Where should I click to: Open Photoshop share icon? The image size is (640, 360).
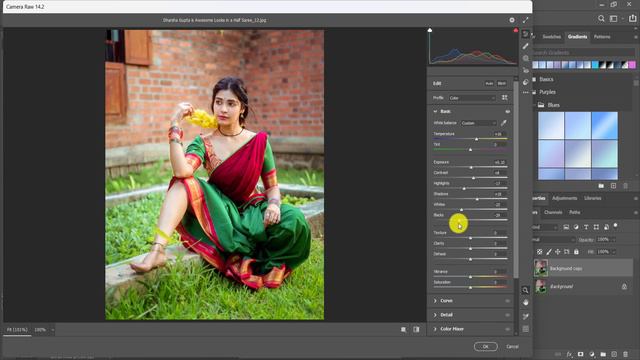[x=632, y=18]
